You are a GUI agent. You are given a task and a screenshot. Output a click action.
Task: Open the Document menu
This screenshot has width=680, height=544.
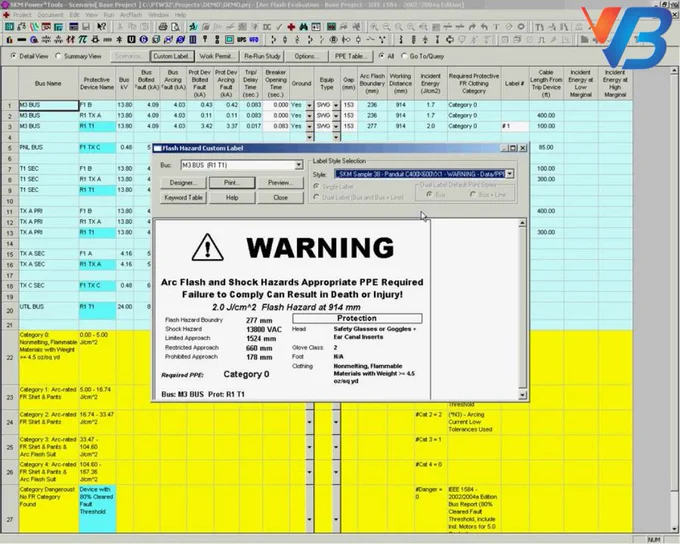tap(50, 15)
